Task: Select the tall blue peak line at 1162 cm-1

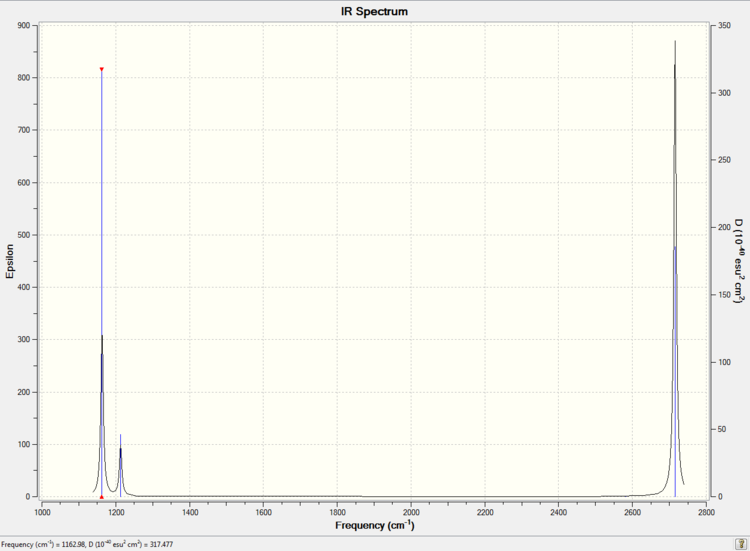Action: 101,283
